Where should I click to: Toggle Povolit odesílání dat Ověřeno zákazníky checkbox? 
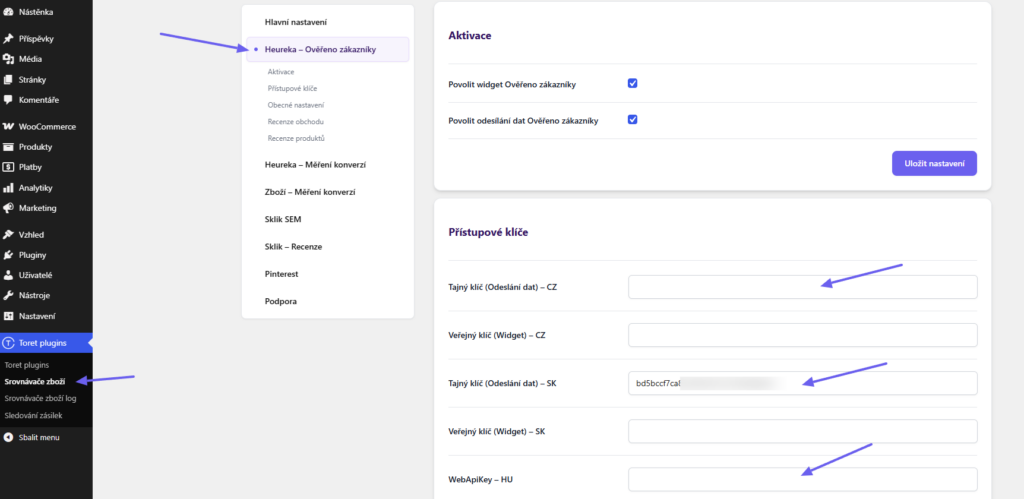click(x=632, y=120)
